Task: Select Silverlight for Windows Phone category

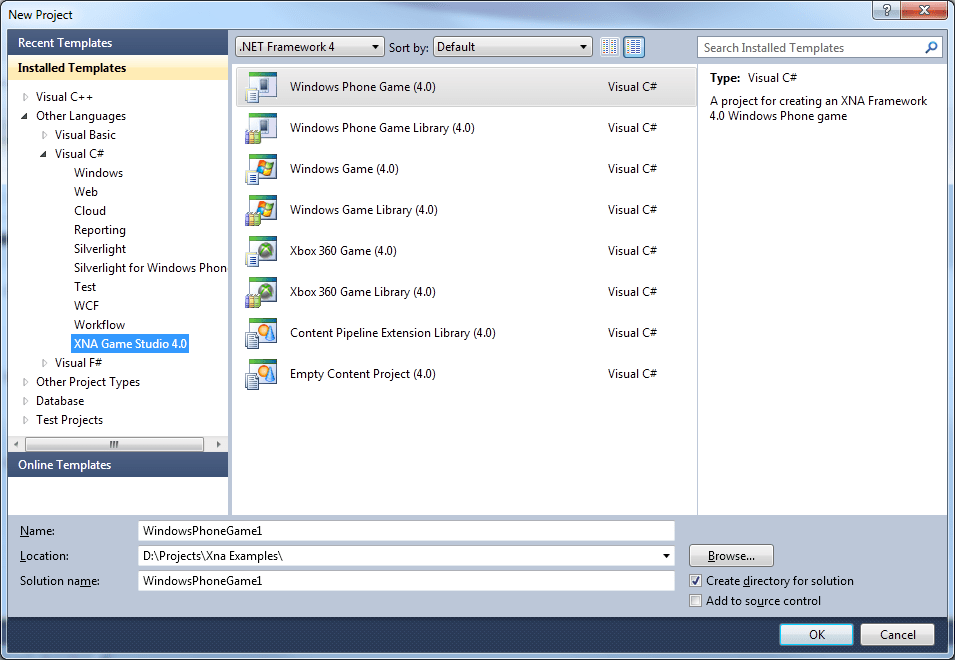Action: click(150, 268)
